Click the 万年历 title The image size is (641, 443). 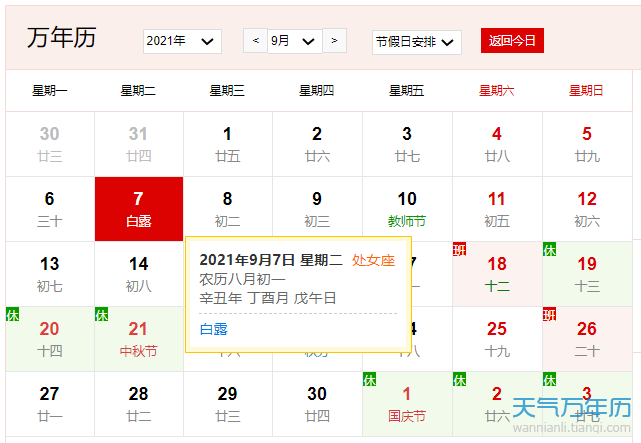(x=62, y=38)
